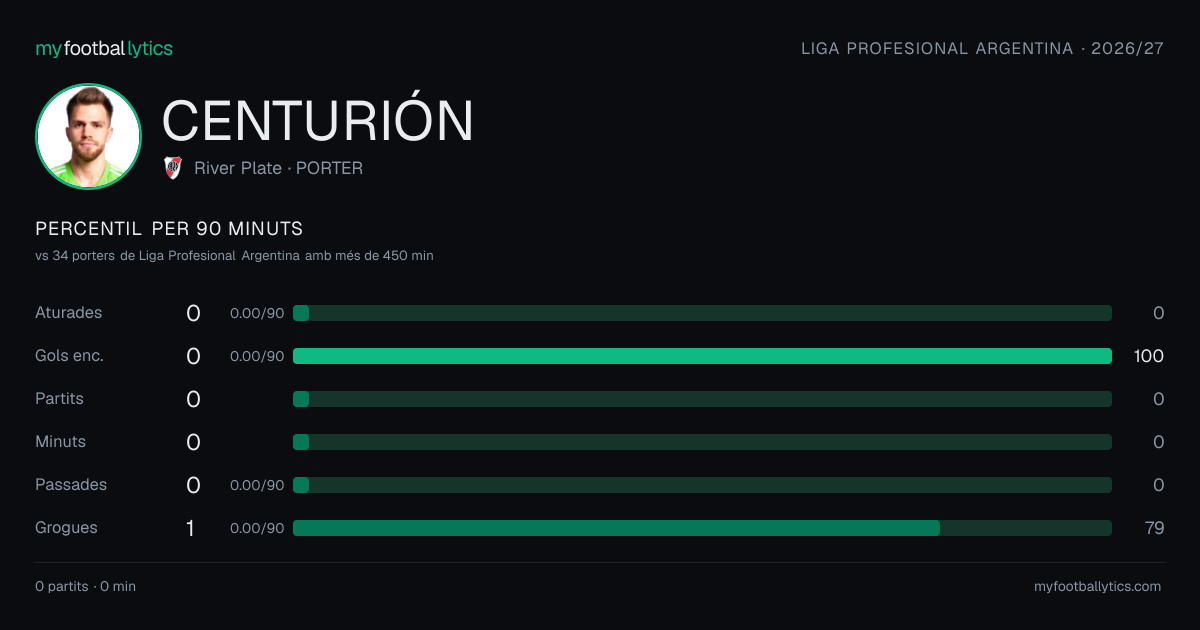Click the 100 percentile value for Gols enc.
The width and height of the screenshot is (1200, 630).
1149,356
